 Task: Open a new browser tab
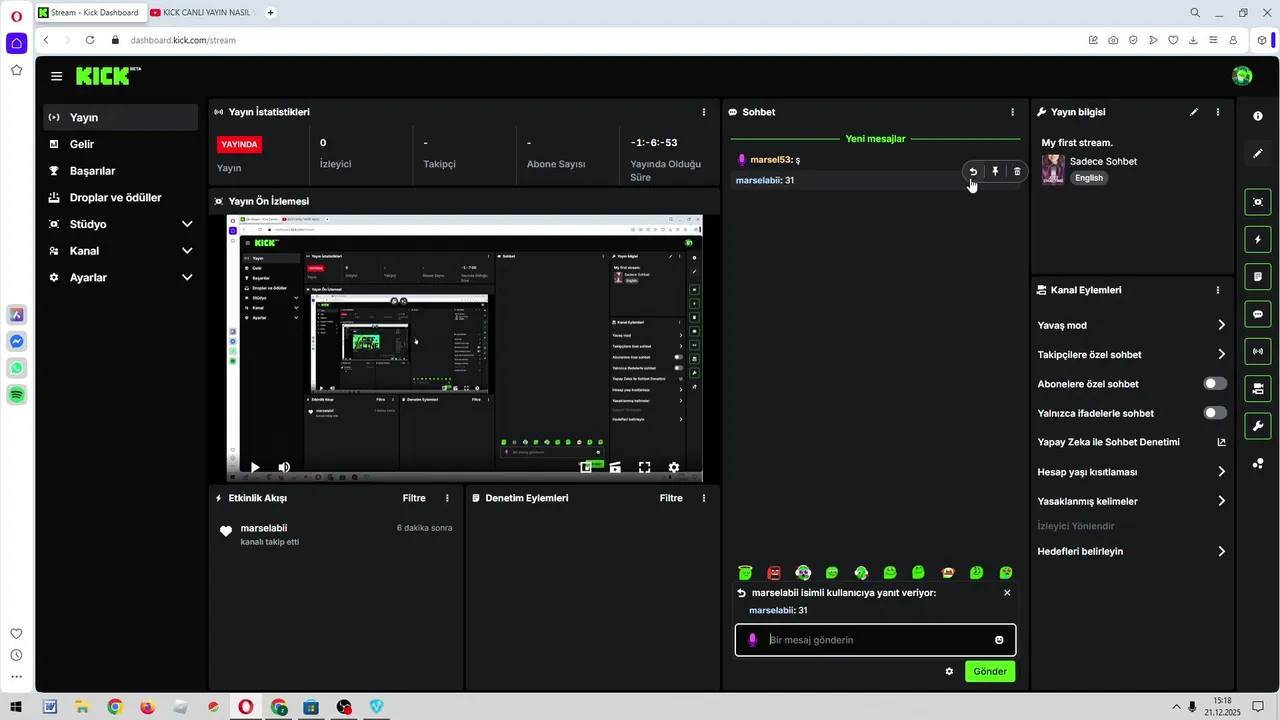[270, 12]
